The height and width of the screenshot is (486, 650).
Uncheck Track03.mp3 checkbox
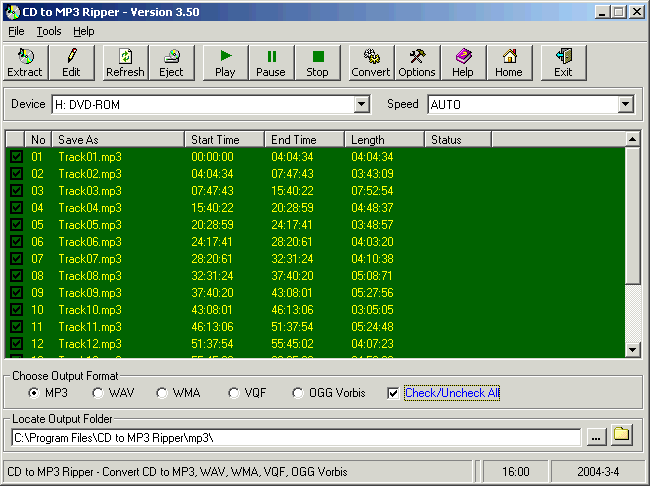point(17,191)
